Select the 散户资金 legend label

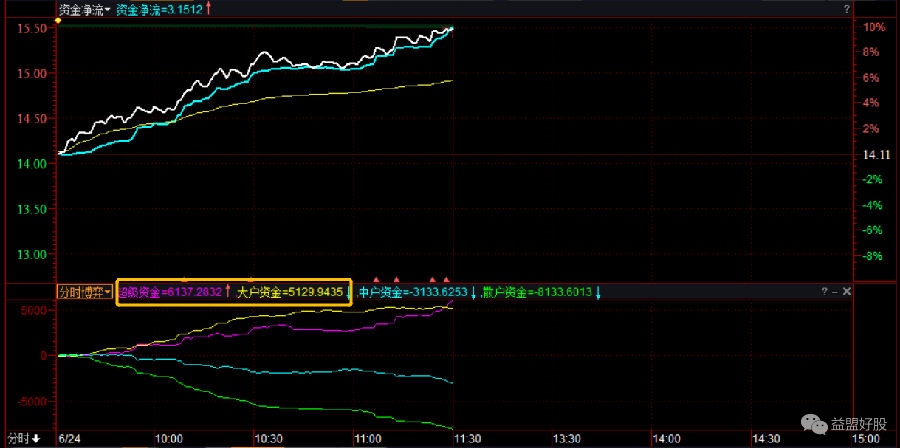[x=537, y=292]
